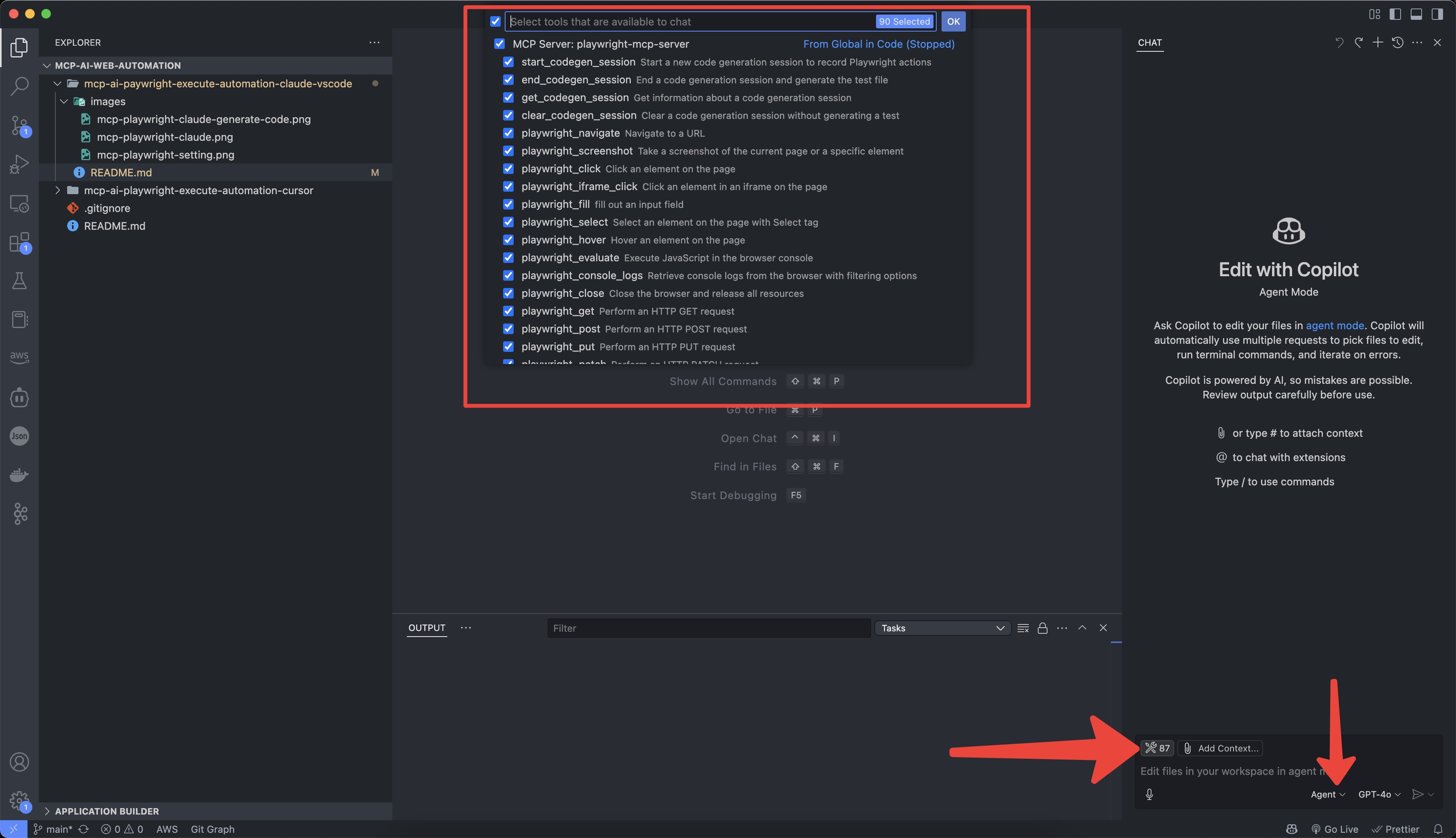
Task: Open the AWS toolkit icon
Action: coord(19,358)
